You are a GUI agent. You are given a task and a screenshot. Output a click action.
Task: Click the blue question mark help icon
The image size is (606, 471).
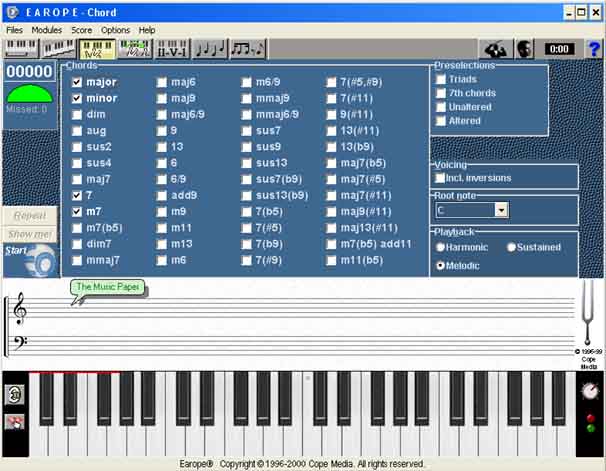[592, 48]
